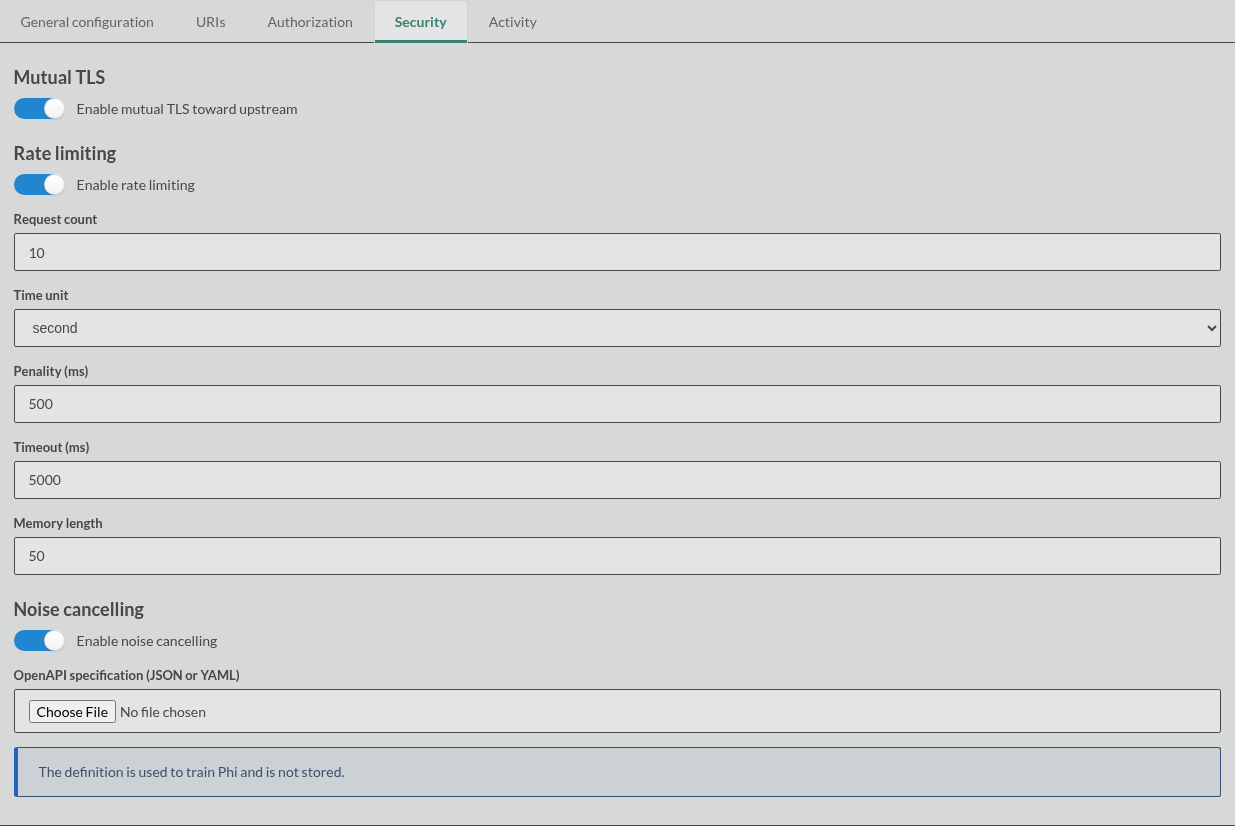Click the Timeout (ms) input field
This screenshot has width=1235, height=826.
click(617, 480)
